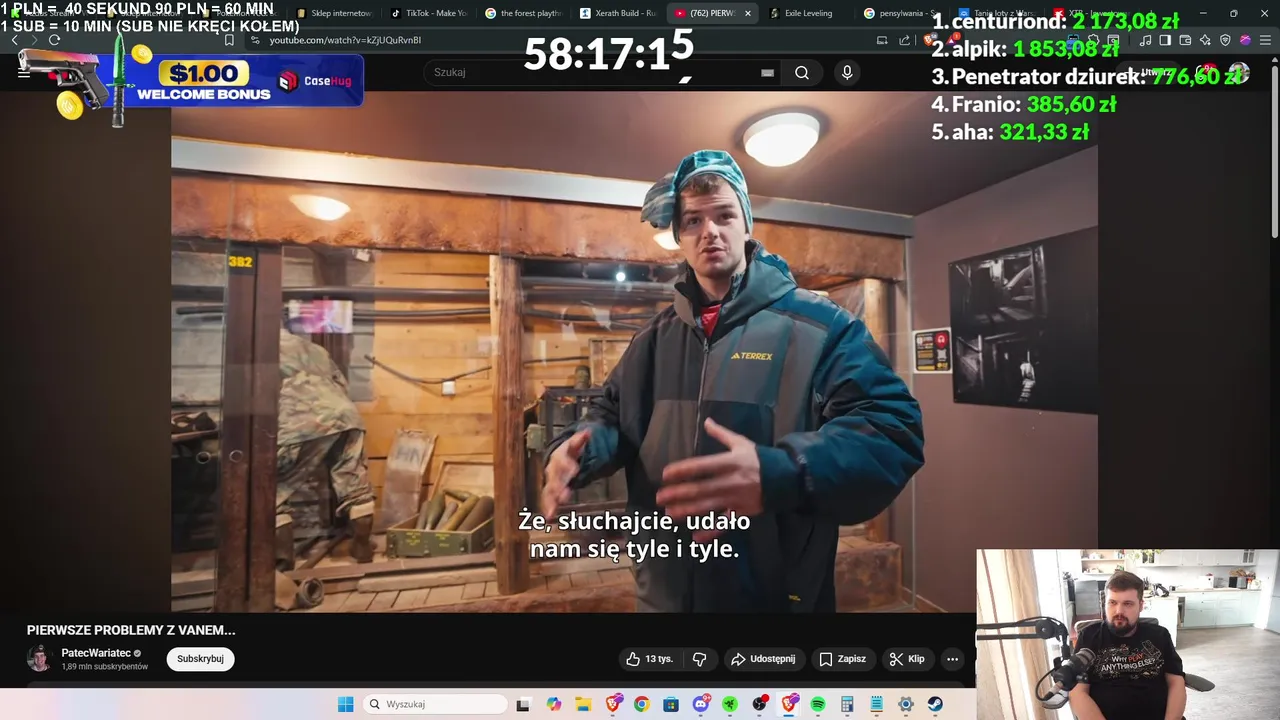Viewport: 1280px width, 720px height.
Task: Open OBS Studio from the taskbar
Action: (759, 704)
